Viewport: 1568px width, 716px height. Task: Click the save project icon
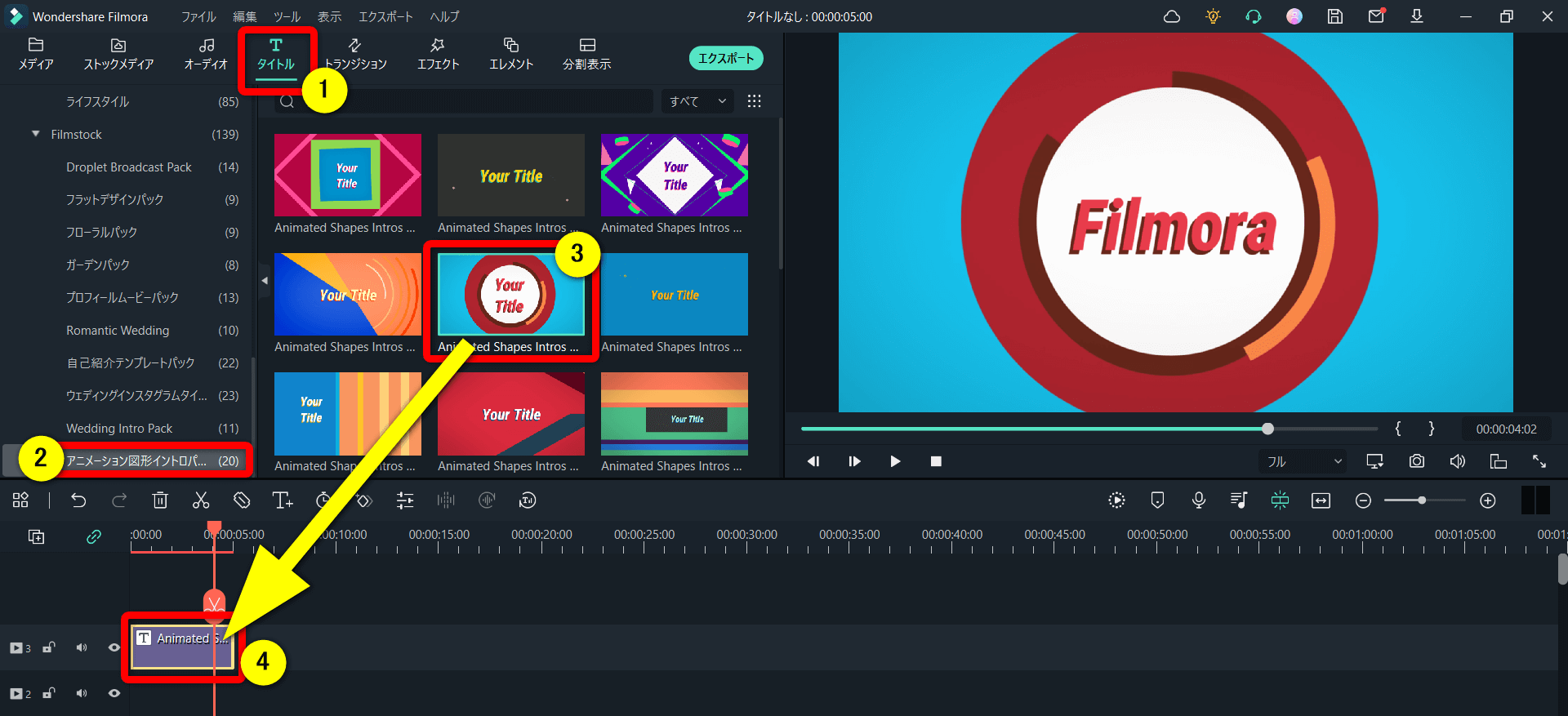pos(1335,16)
